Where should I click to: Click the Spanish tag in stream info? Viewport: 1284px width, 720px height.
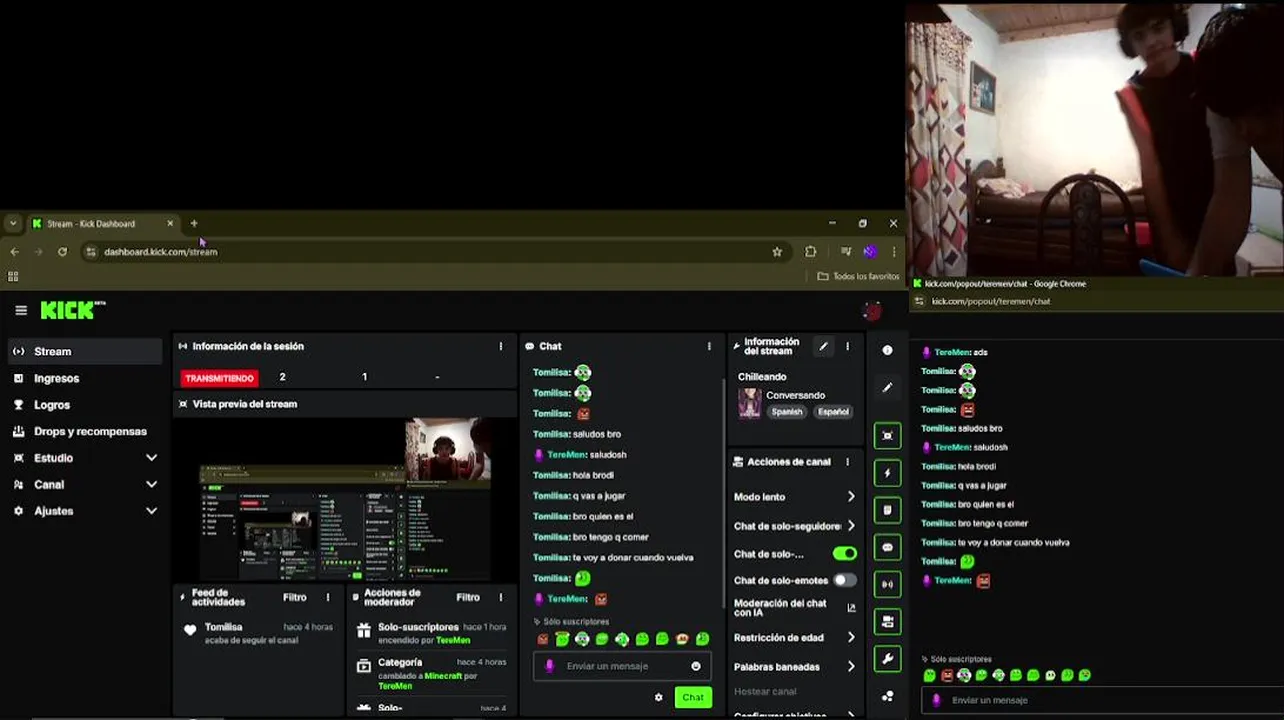(x=787, y=412)
